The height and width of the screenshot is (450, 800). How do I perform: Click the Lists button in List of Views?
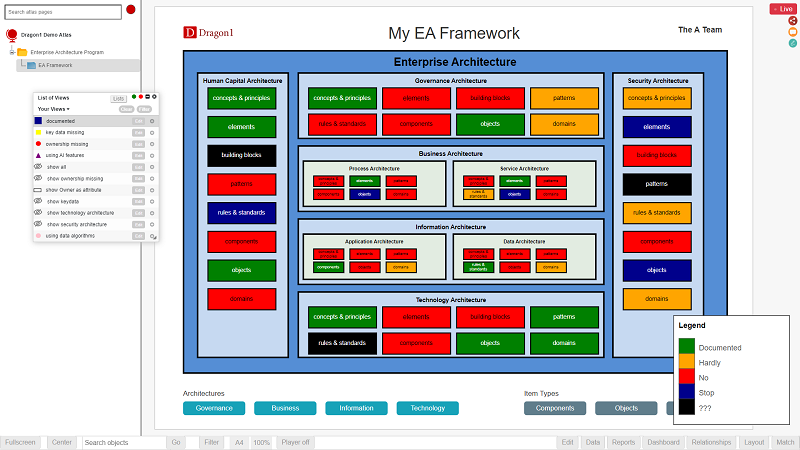pos(118,98)
